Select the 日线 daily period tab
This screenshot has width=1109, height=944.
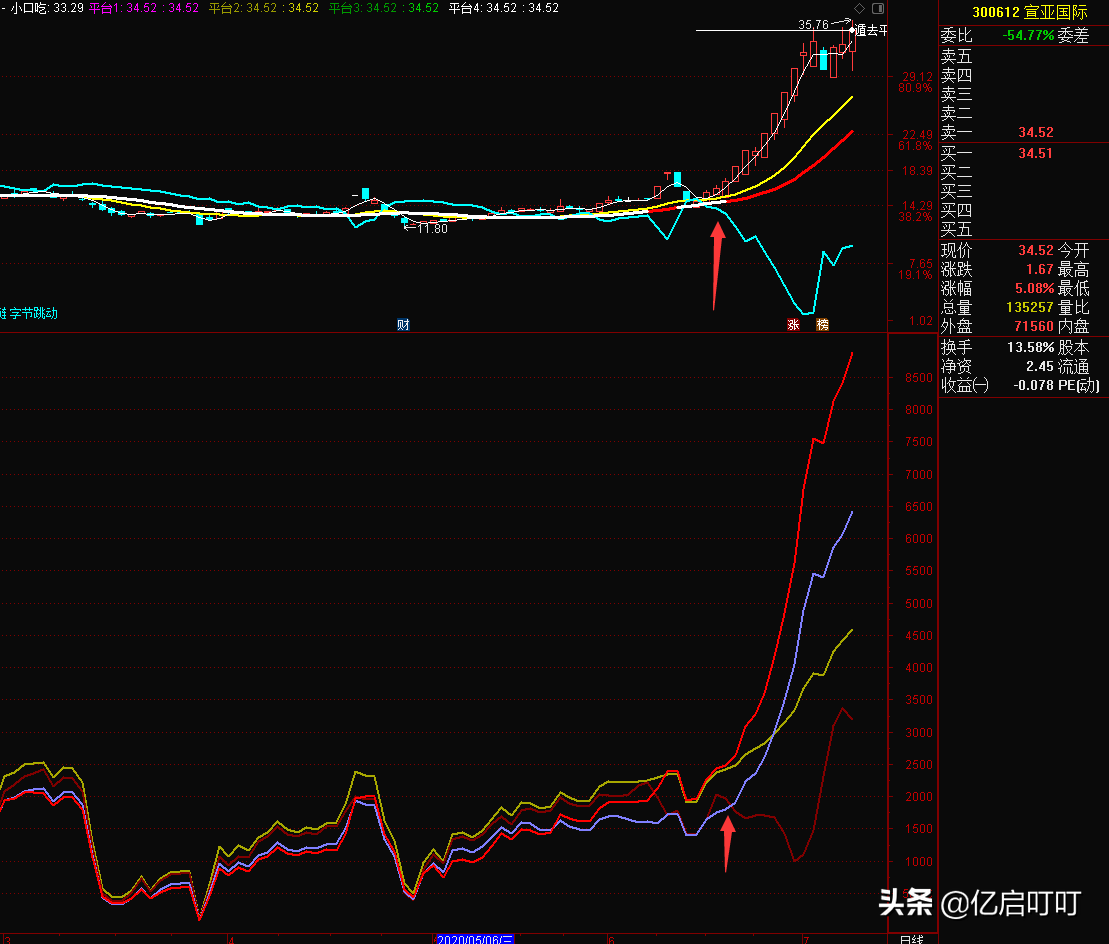pyautogui.click(x=911, y=938)
